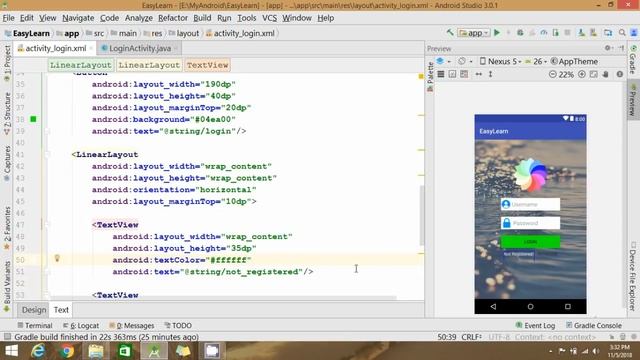Open the design surface layers dropdown

pyautogui.click(x=443, y=61)
